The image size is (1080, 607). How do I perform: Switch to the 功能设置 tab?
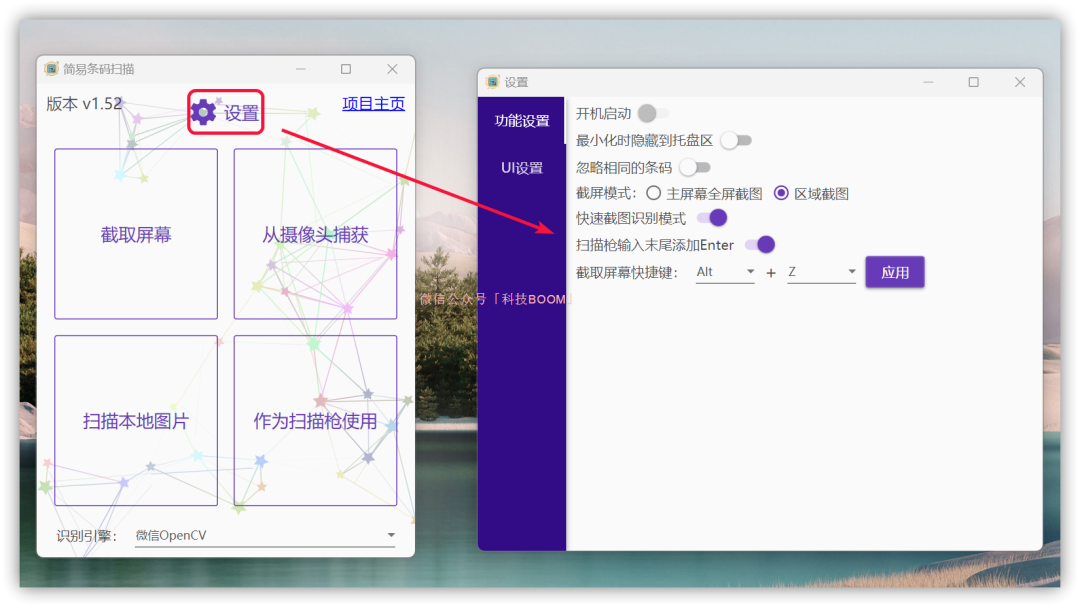[x=522, y=121]
